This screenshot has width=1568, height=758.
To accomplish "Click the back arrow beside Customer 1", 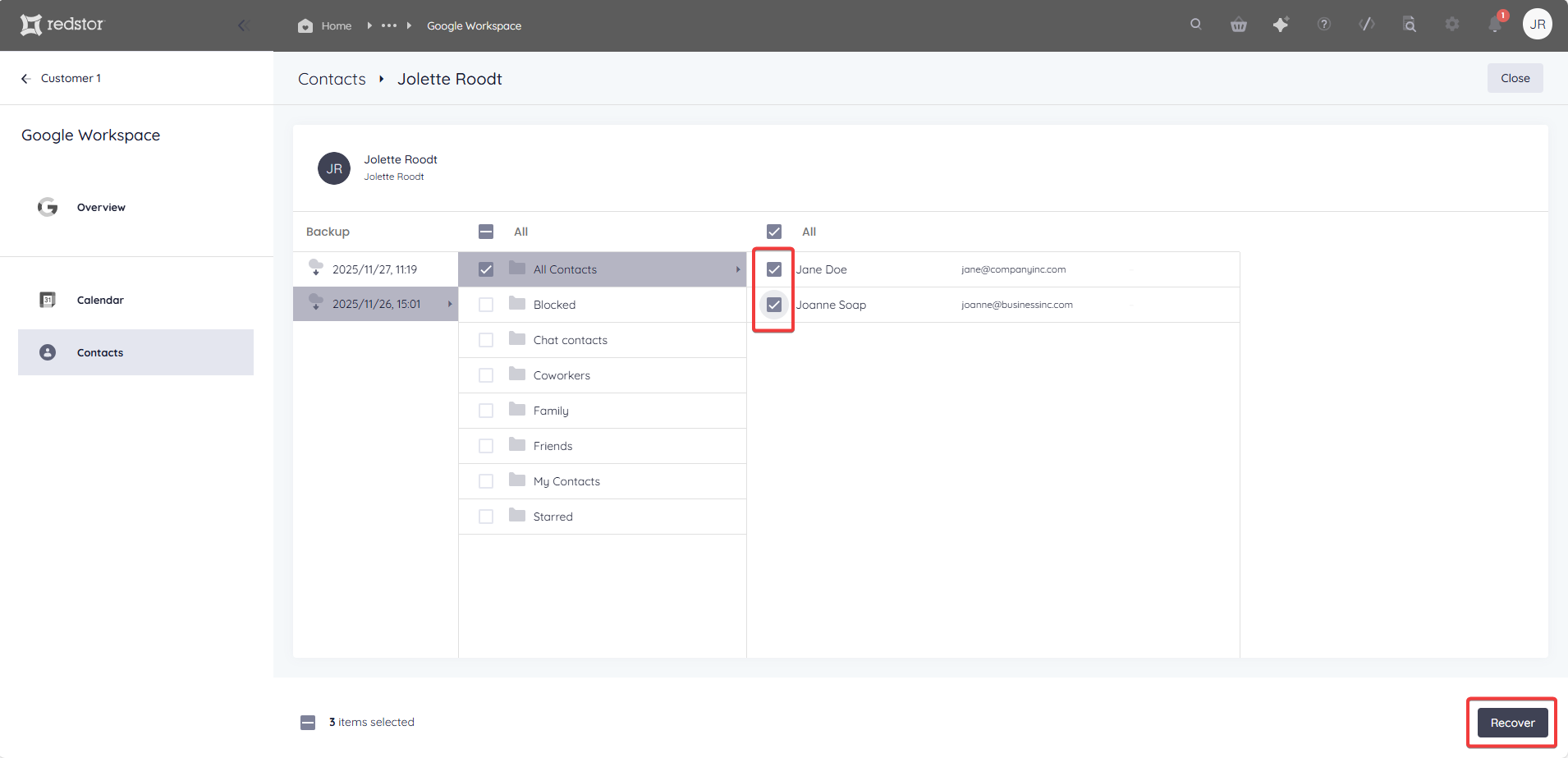I will (26, 79).
